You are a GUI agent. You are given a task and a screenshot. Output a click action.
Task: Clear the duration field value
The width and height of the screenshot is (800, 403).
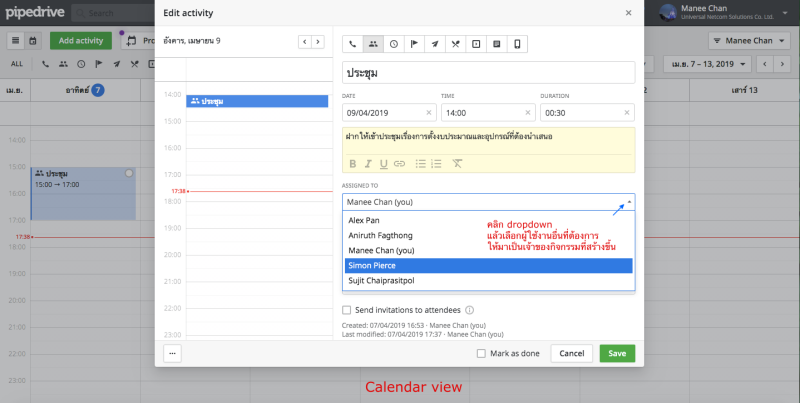(x=627, y=113)
